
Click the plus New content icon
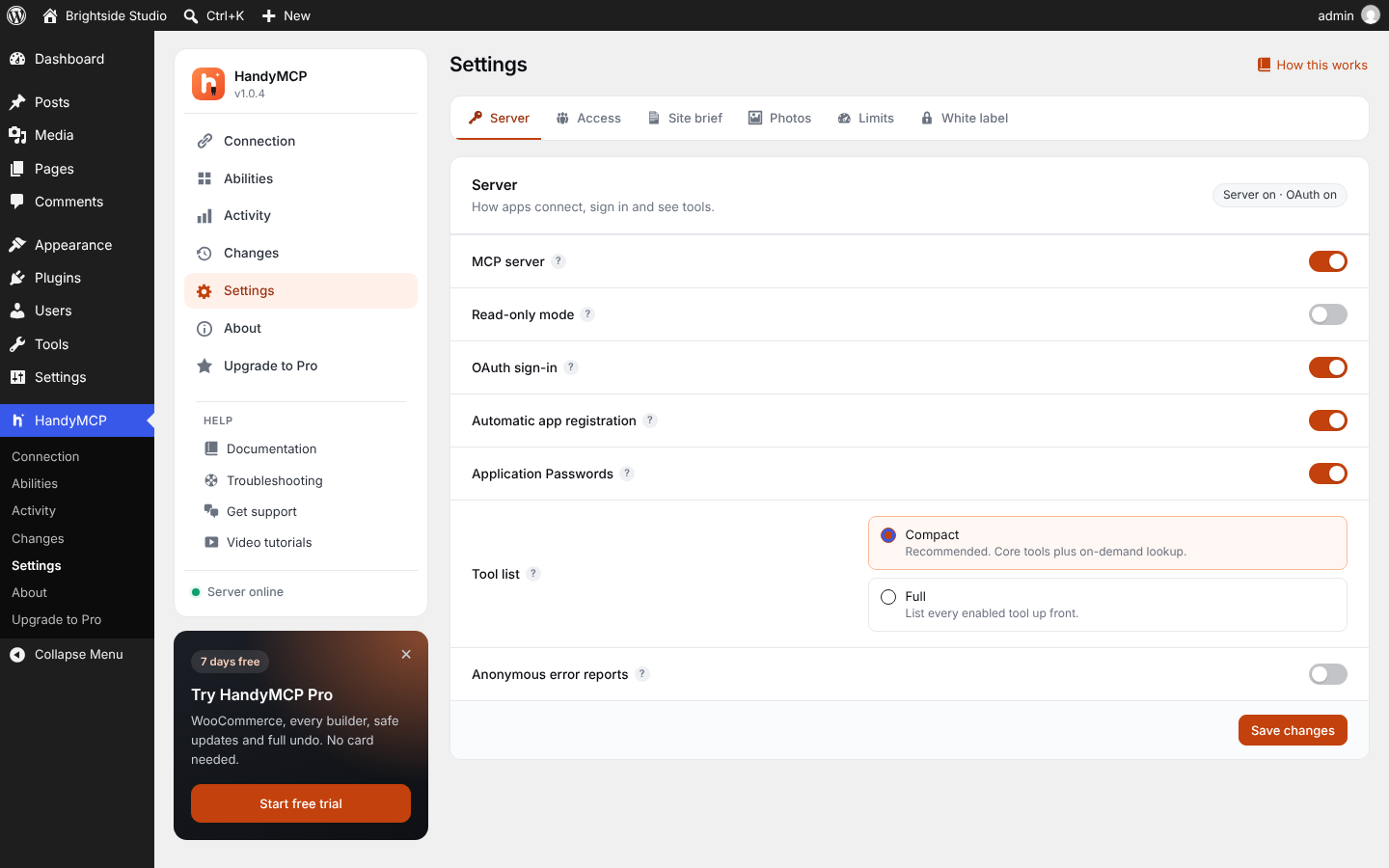269,15
